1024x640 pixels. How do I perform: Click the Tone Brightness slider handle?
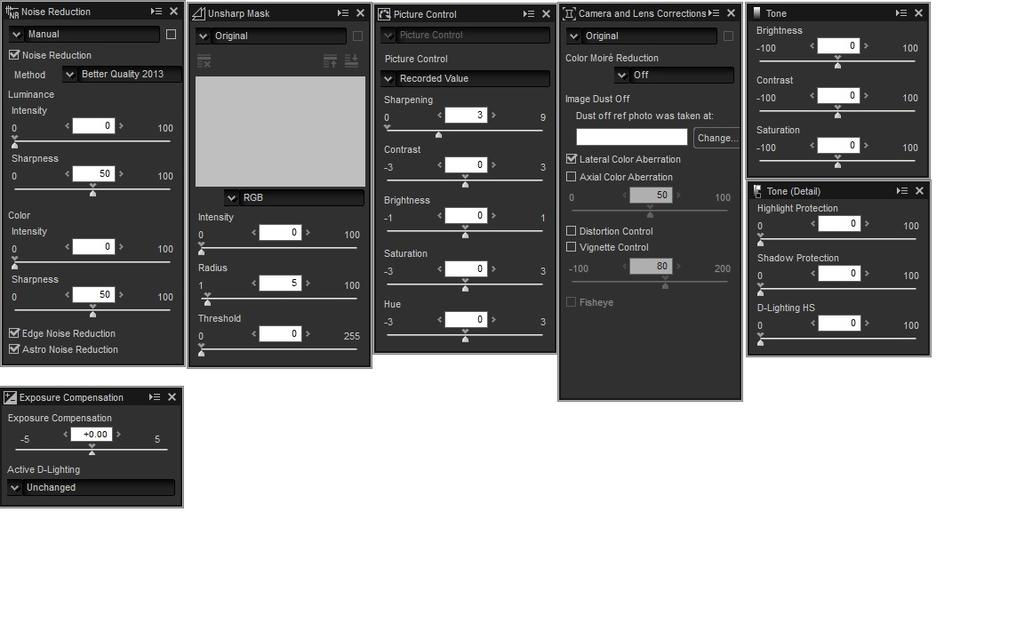[x=838, y=58]
